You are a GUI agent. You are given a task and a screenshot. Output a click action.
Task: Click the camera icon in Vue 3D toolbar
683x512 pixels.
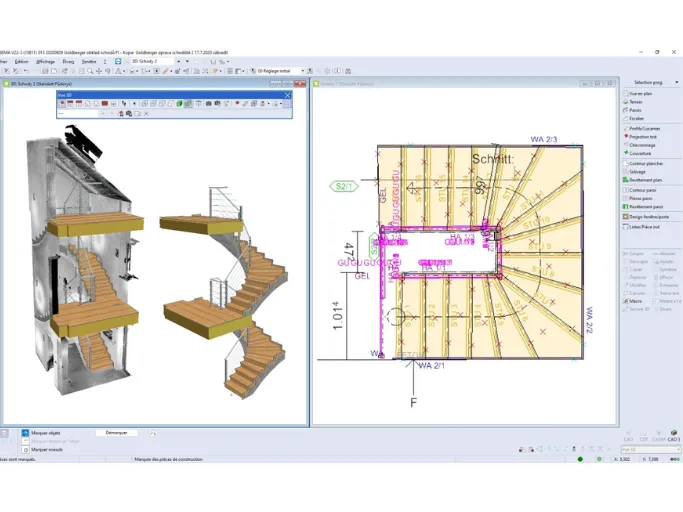click(209, 104)
